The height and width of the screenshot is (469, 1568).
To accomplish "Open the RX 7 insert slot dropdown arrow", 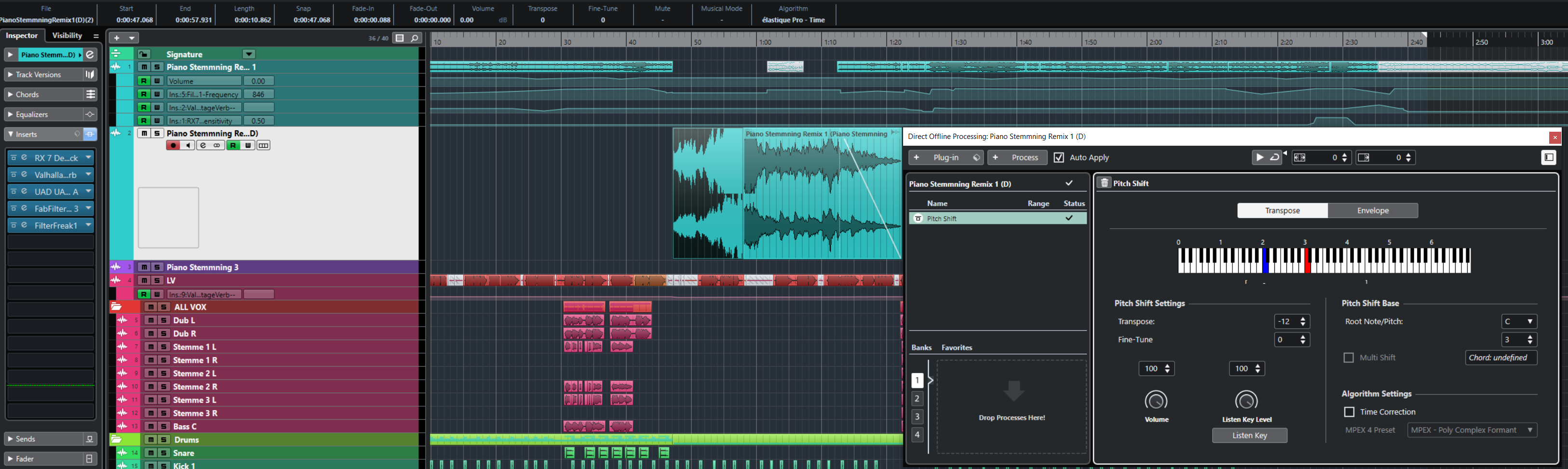I will 88,158.
